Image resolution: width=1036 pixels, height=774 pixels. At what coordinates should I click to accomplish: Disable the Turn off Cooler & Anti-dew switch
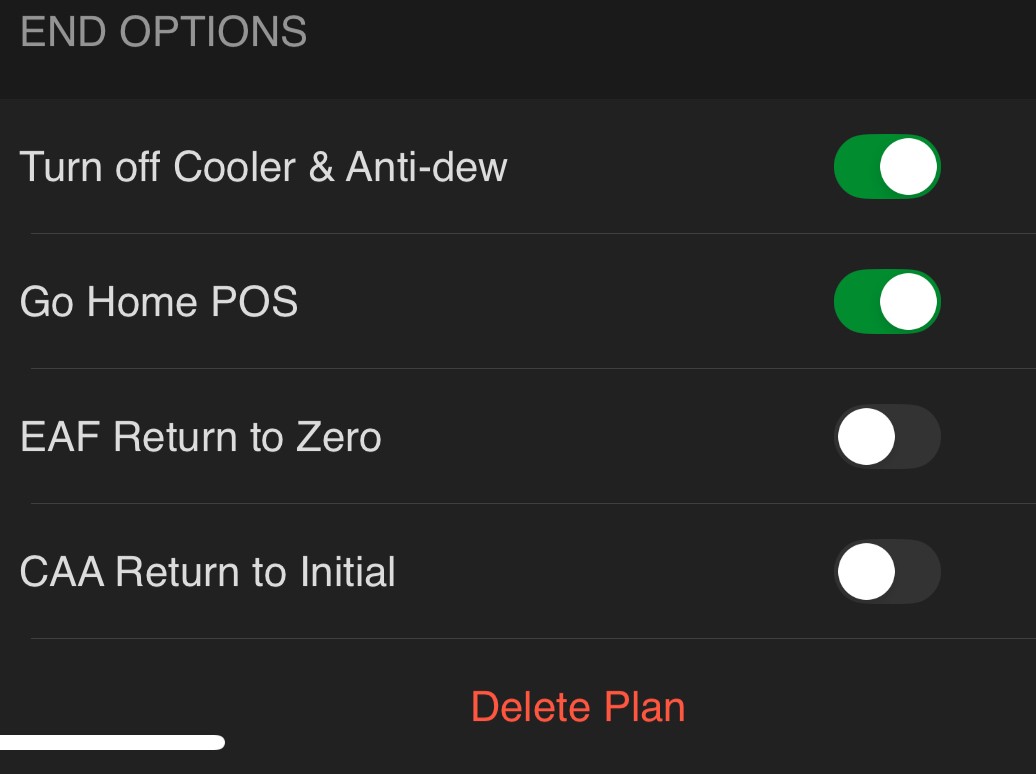[x=887, y=167]
